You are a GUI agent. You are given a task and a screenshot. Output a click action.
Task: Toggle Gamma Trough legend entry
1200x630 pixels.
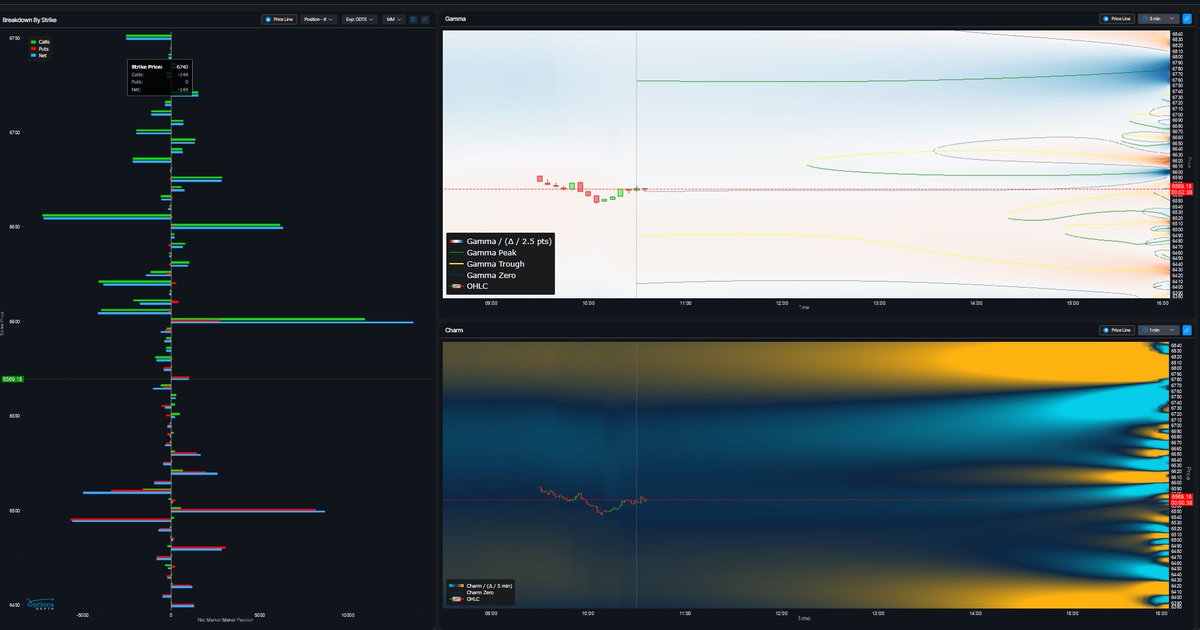pyautogui.click(x=488, y=264)
